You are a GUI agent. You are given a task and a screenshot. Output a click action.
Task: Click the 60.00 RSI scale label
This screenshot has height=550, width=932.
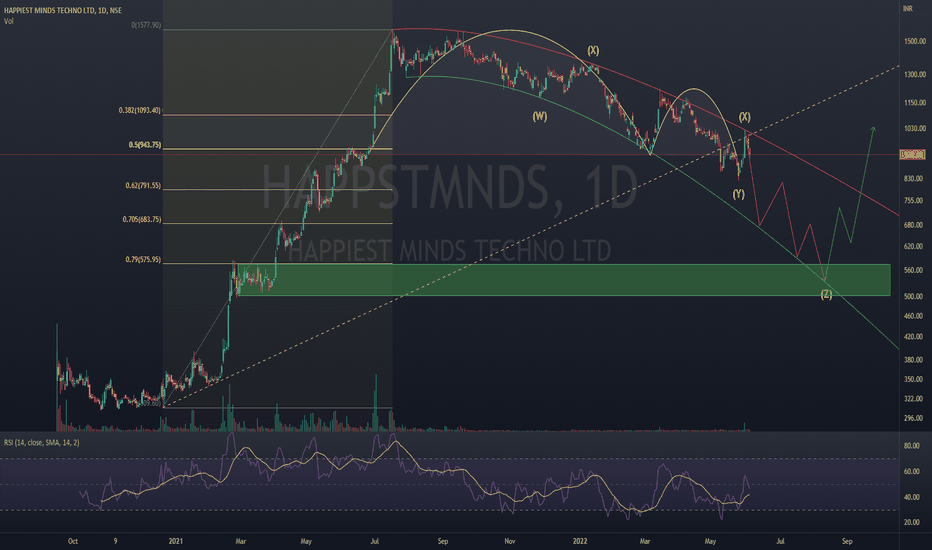point(912,472)
